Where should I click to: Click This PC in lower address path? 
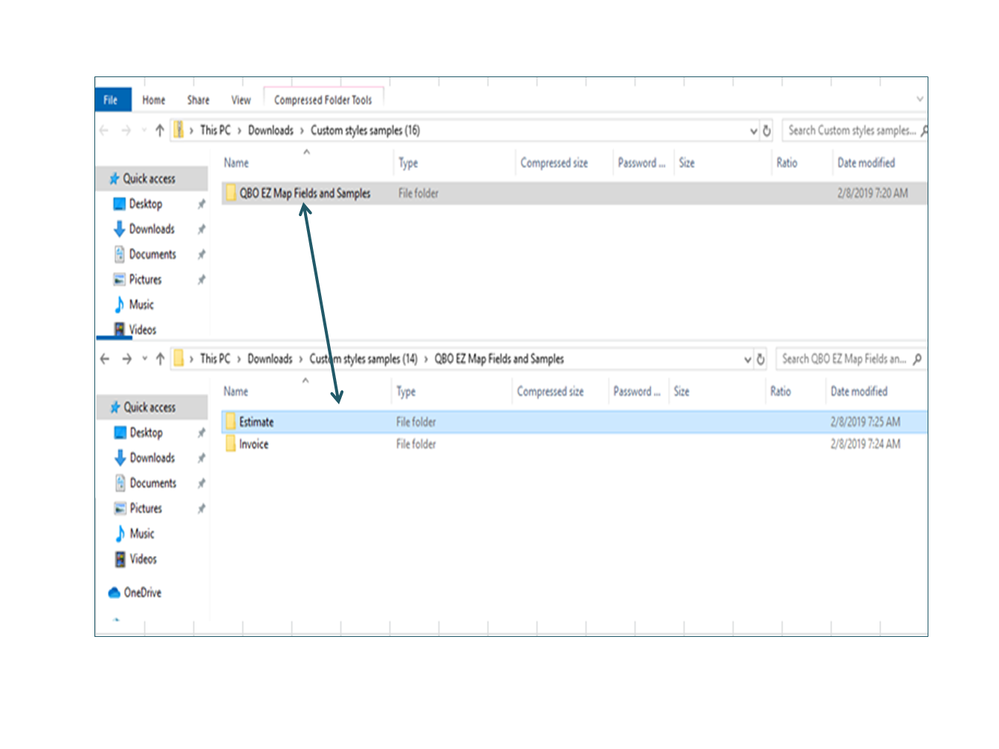[215, 359]
